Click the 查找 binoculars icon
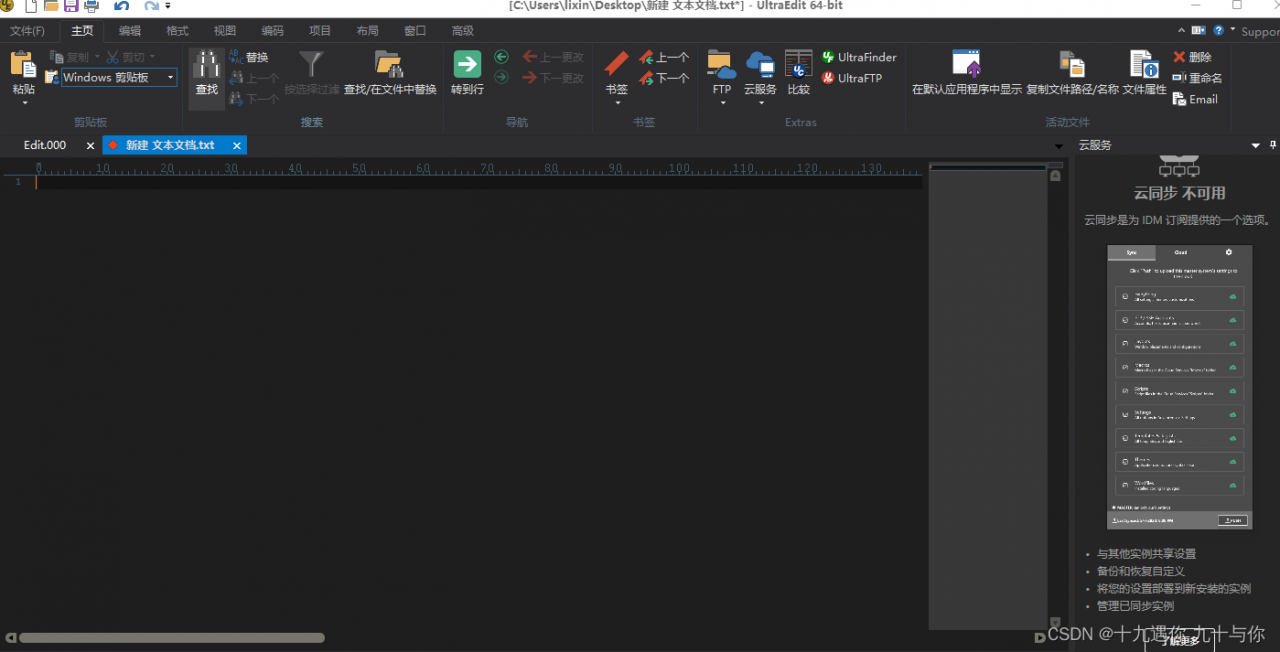The height and width of the screenshot is (652, 1280). pos(206,65)
